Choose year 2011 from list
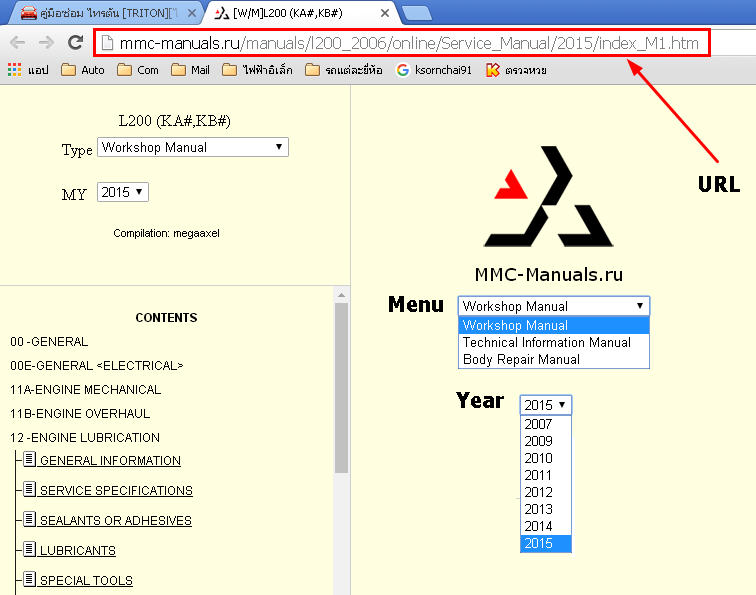Screen dimensions: 756x595 point(546,475)
